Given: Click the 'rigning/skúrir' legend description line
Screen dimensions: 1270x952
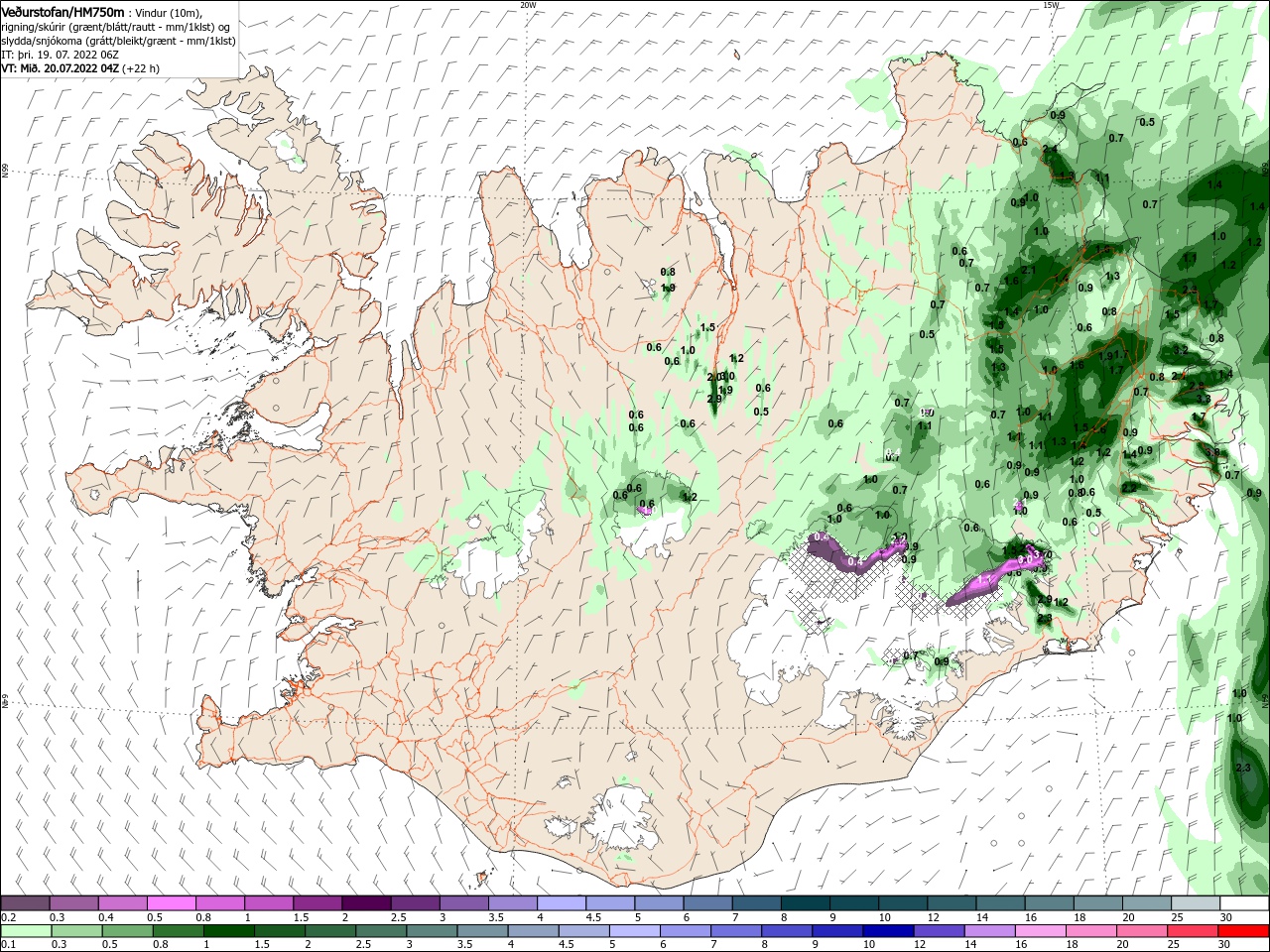Looking at the screenshot, I should [116, 26].
